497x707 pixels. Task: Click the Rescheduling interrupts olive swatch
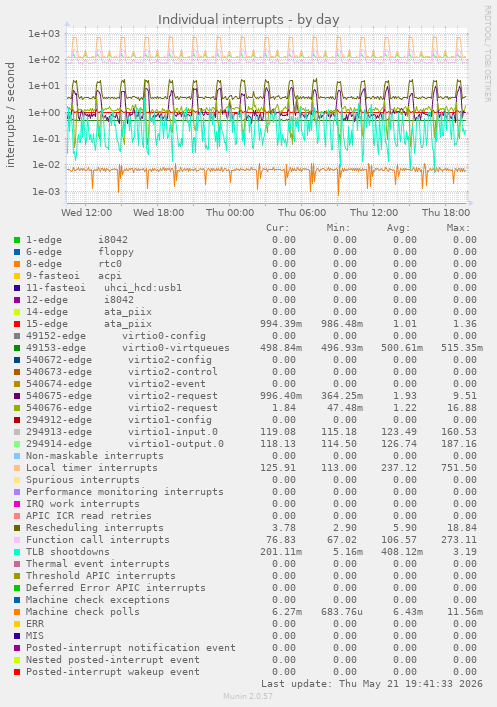[x=17, y=528]
